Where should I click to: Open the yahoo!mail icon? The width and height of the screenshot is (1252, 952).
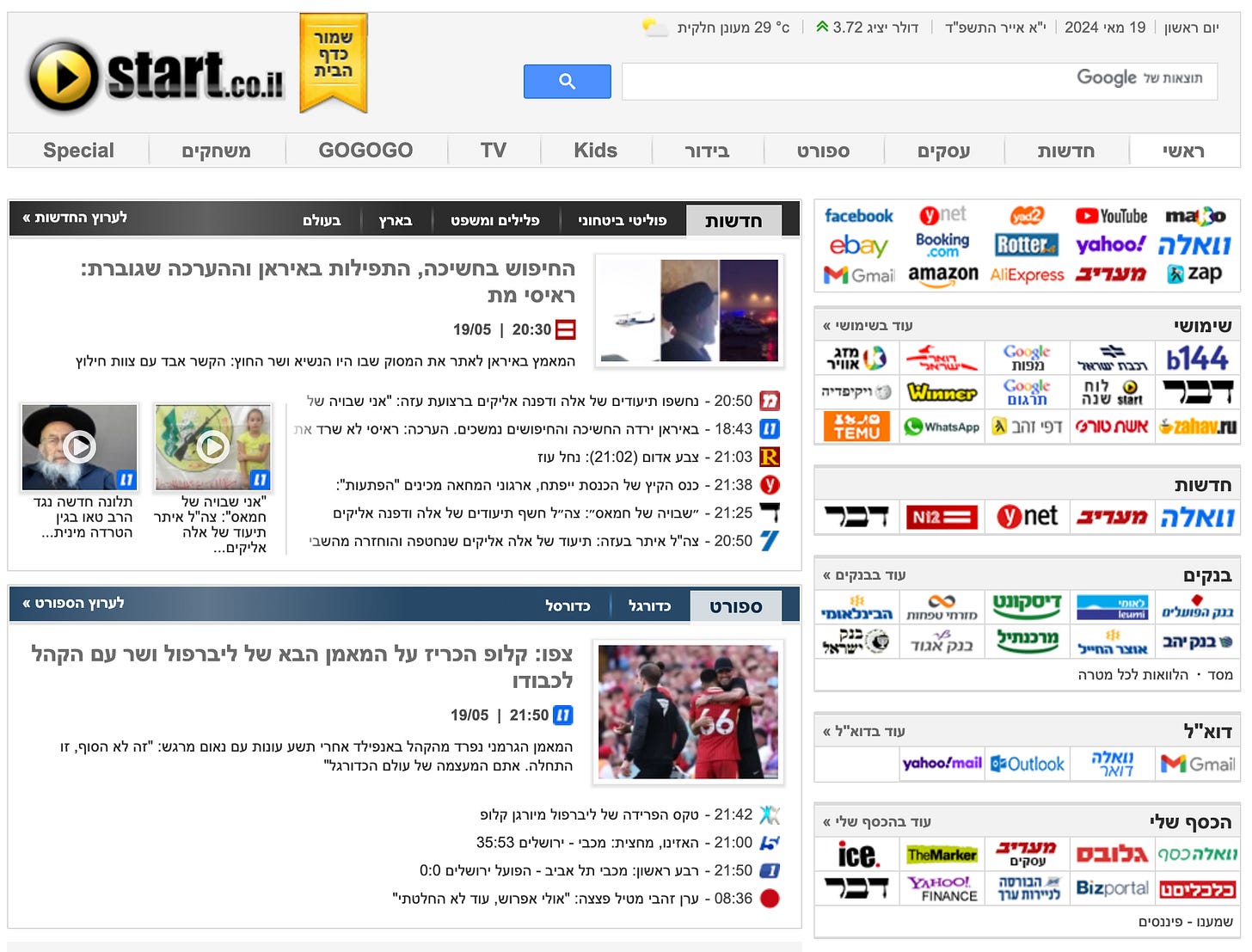click(x=942, y=764)
